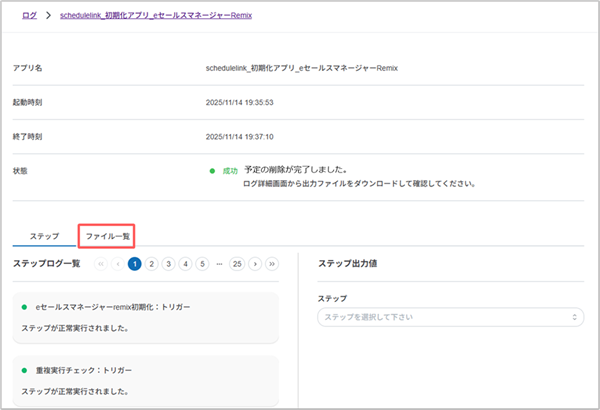Go to first page of step logs
This screenshot has width=600, height=410.
click(x=101, y=264)
